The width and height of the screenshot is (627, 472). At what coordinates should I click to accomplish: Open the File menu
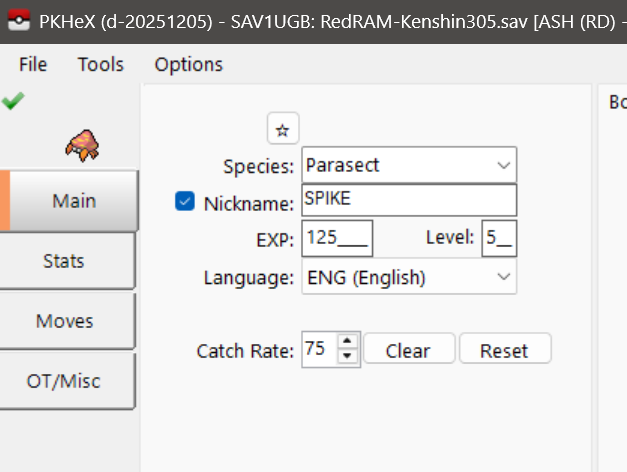point(33,64)
